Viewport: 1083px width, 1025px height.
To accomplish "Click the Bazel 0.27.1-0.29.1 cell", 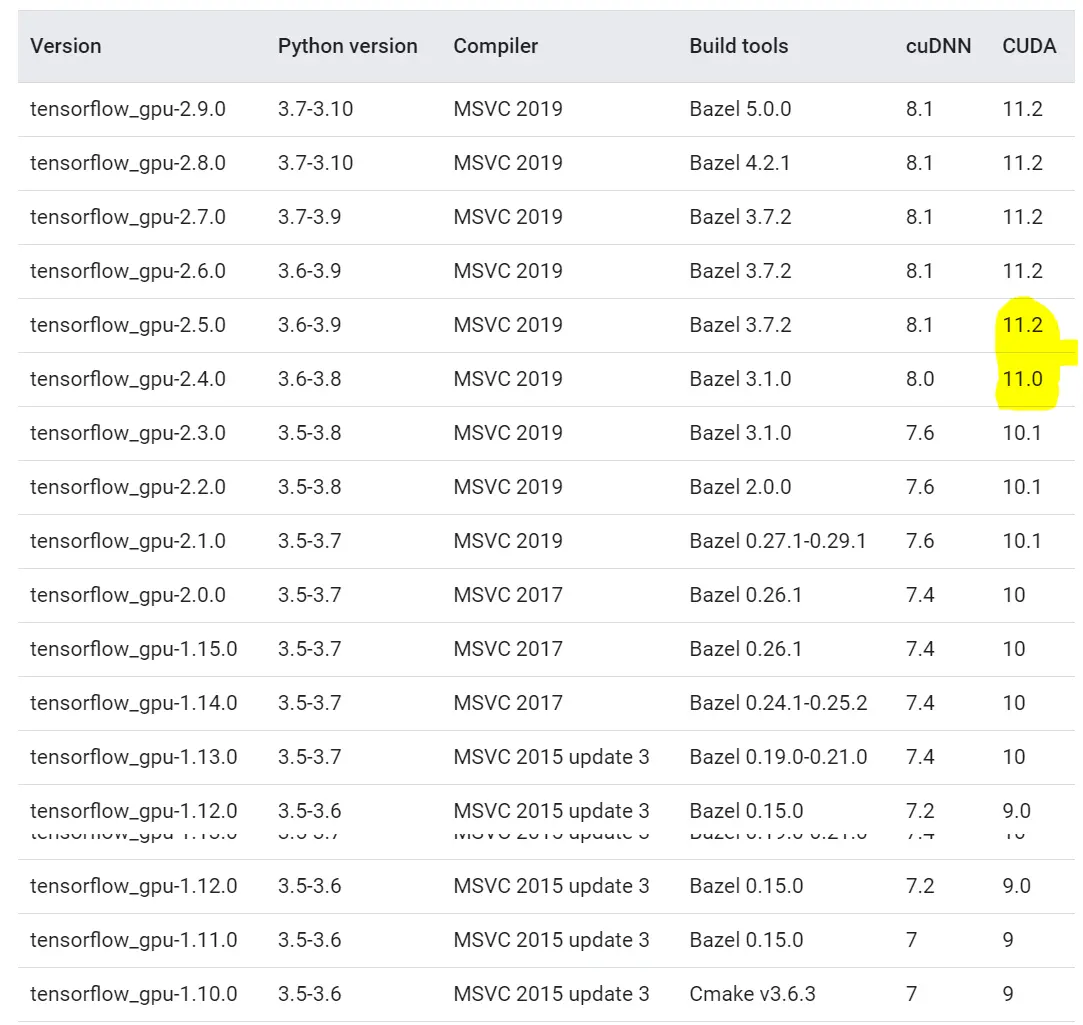I will 778,541.
